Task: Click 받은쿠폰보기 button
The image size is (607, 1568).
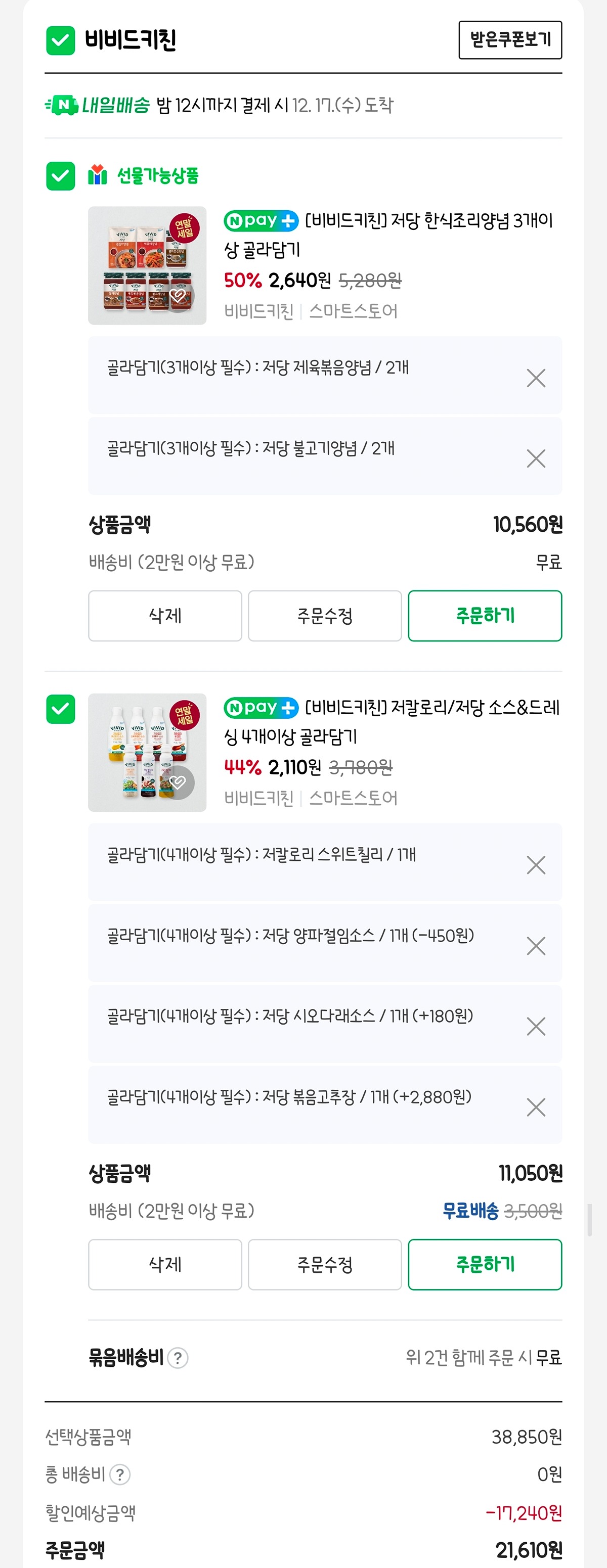Action: tap(509, 40)
